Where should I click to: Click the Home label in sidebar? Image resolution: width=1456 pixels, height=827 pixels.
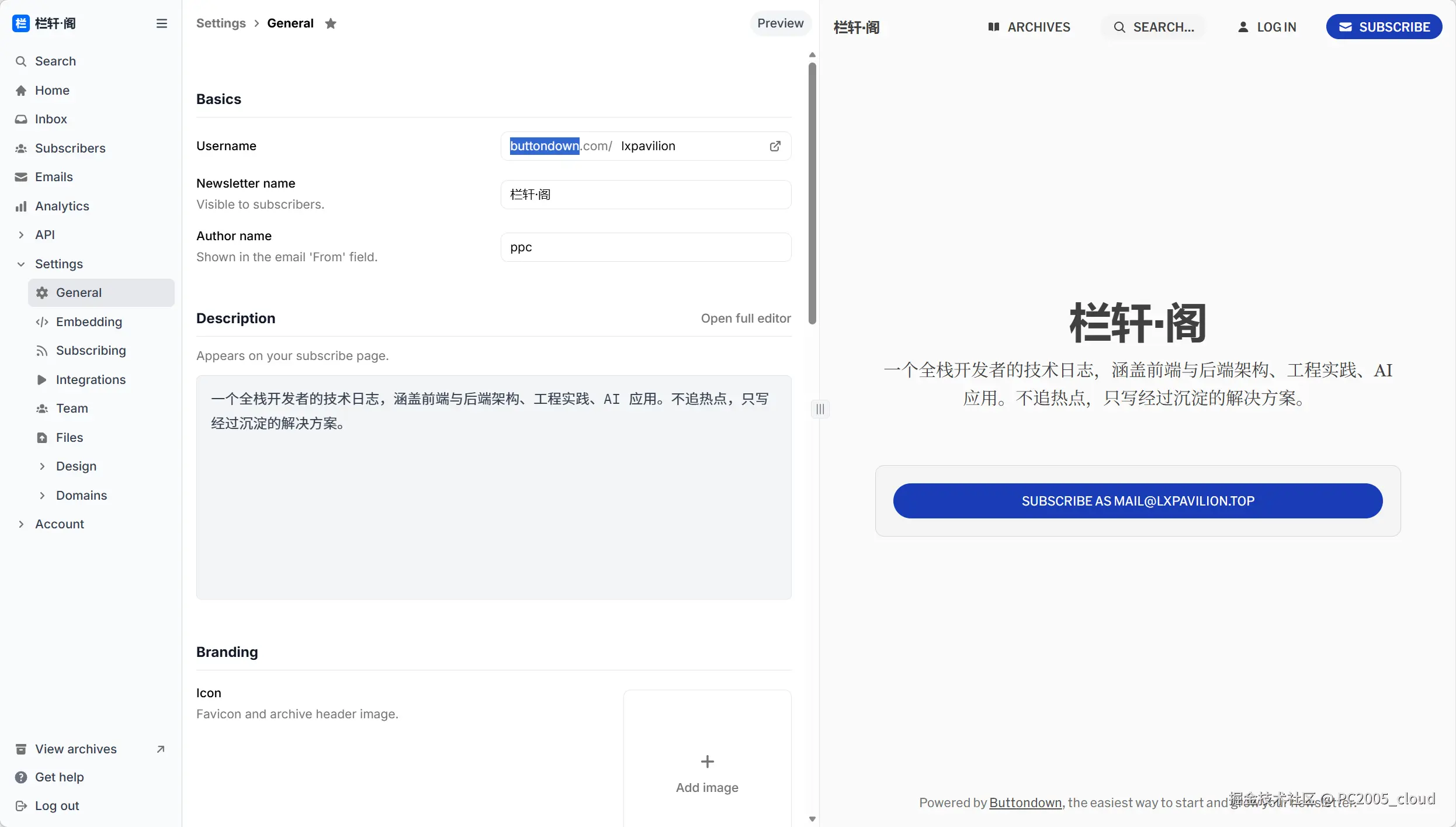(x=53, y=90)
